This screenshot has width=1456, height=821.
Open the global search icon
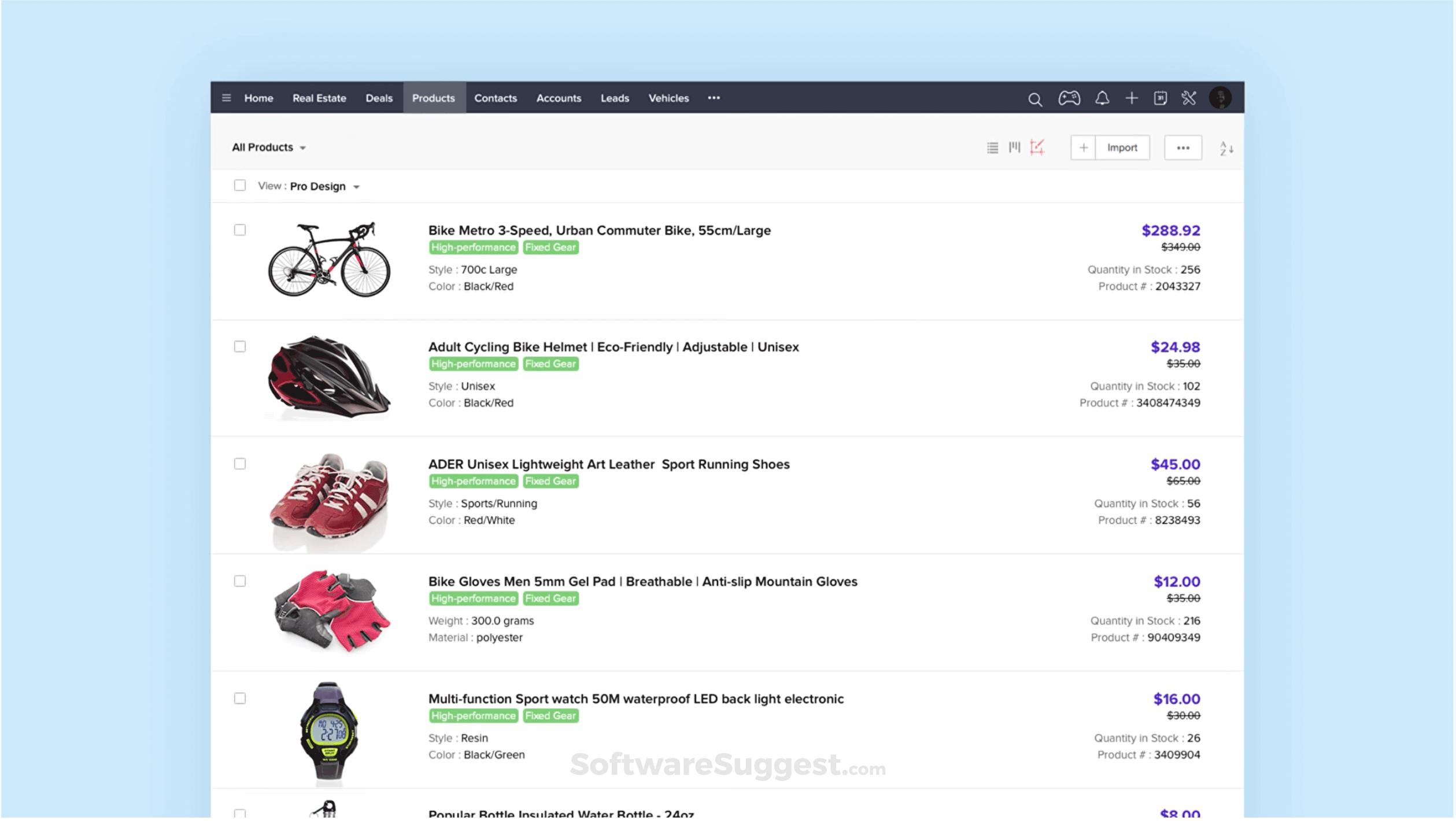coord(1035,99)
